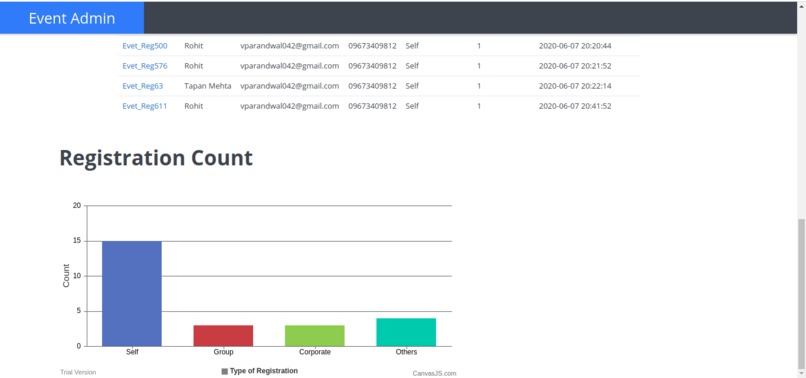
Task: Select phone number in Evet_Reg611 row
Action: coord(372,106)
